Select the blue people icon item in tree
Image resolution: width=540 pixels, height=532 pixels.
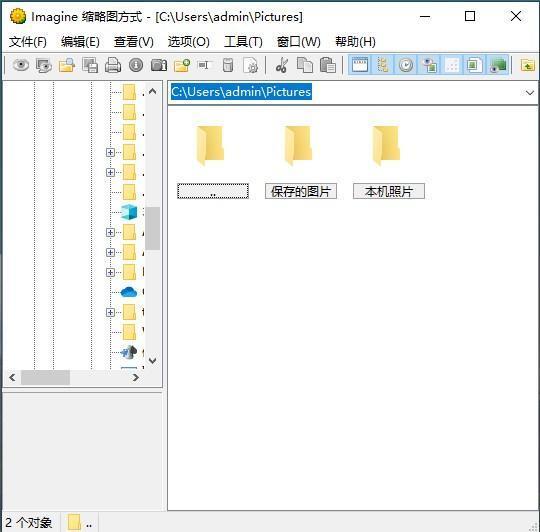click(x=129, y=352)
